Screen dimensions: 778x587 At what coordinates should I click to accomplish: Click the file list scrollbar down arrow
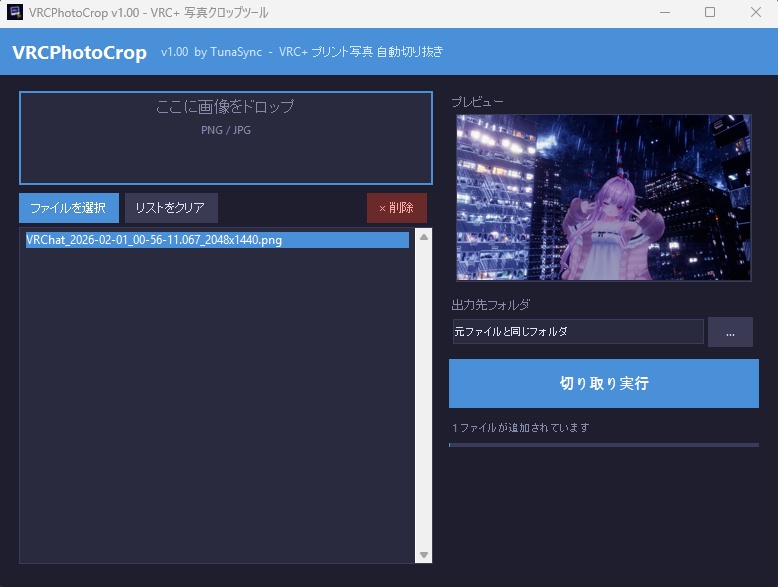tap(424, 555)
